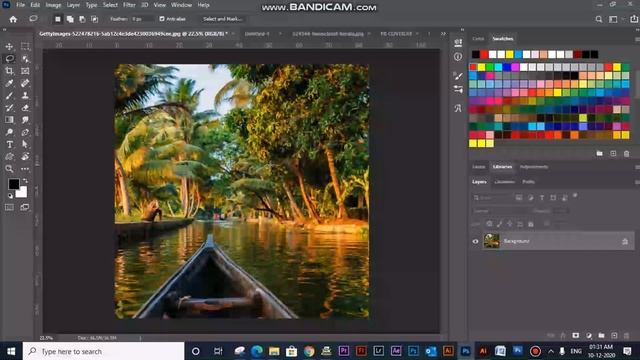Create new swatch group folder icon
This screenshot has height=360, width=640.
coord(599,153)
